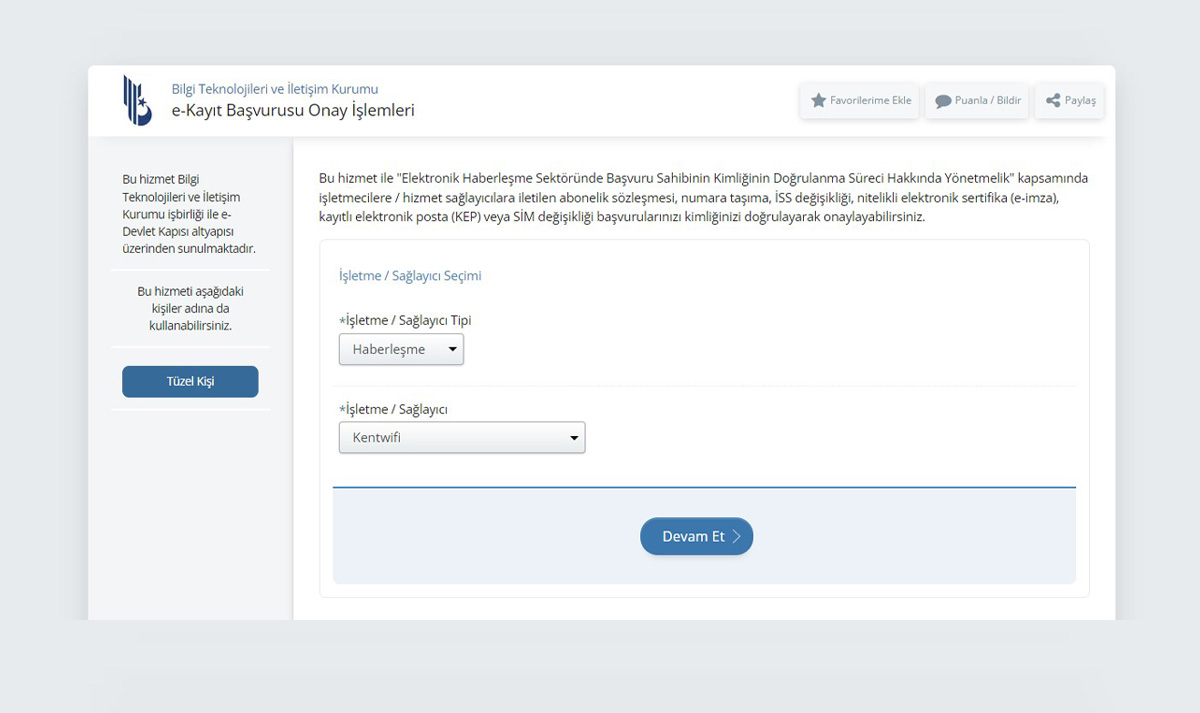This screenshot has width=1200, height=713.
Task: Click the share icon
Action: click(1052, 101)
